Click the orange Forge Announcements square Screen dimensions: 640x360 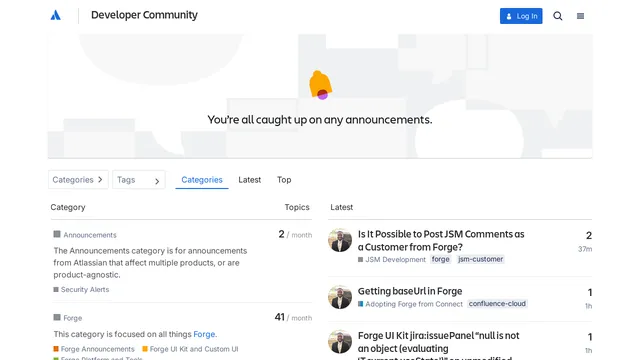pyautogui.click(x=56, y=349)
